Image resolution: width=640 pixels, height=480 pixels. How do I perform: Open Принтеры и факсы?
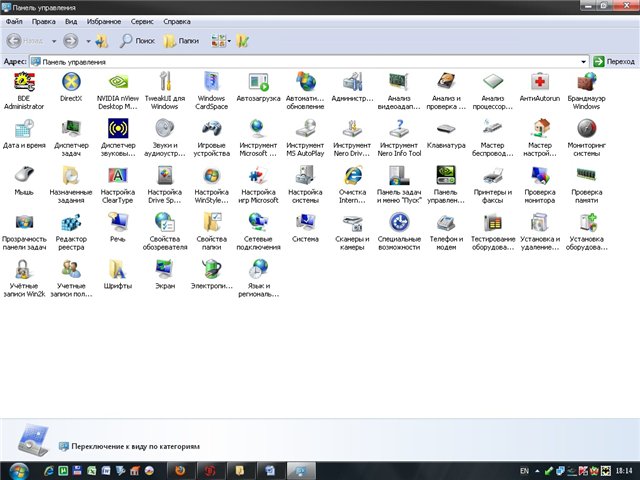point(493,184)
